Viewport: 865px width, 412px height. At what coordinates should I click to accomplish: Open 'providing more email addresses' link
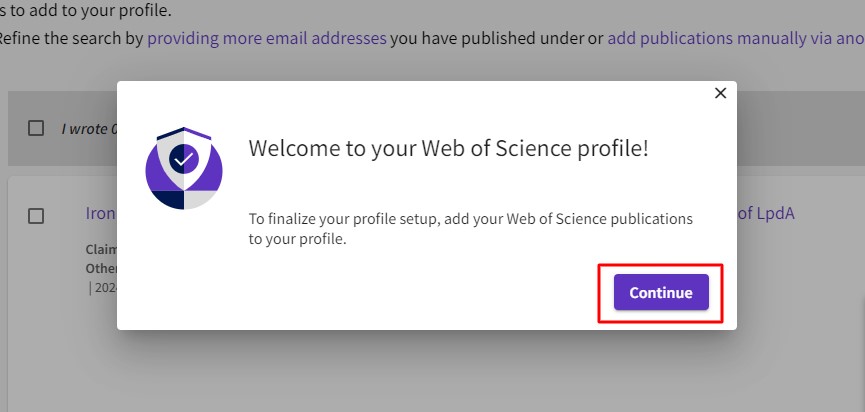tap(266, 39)
